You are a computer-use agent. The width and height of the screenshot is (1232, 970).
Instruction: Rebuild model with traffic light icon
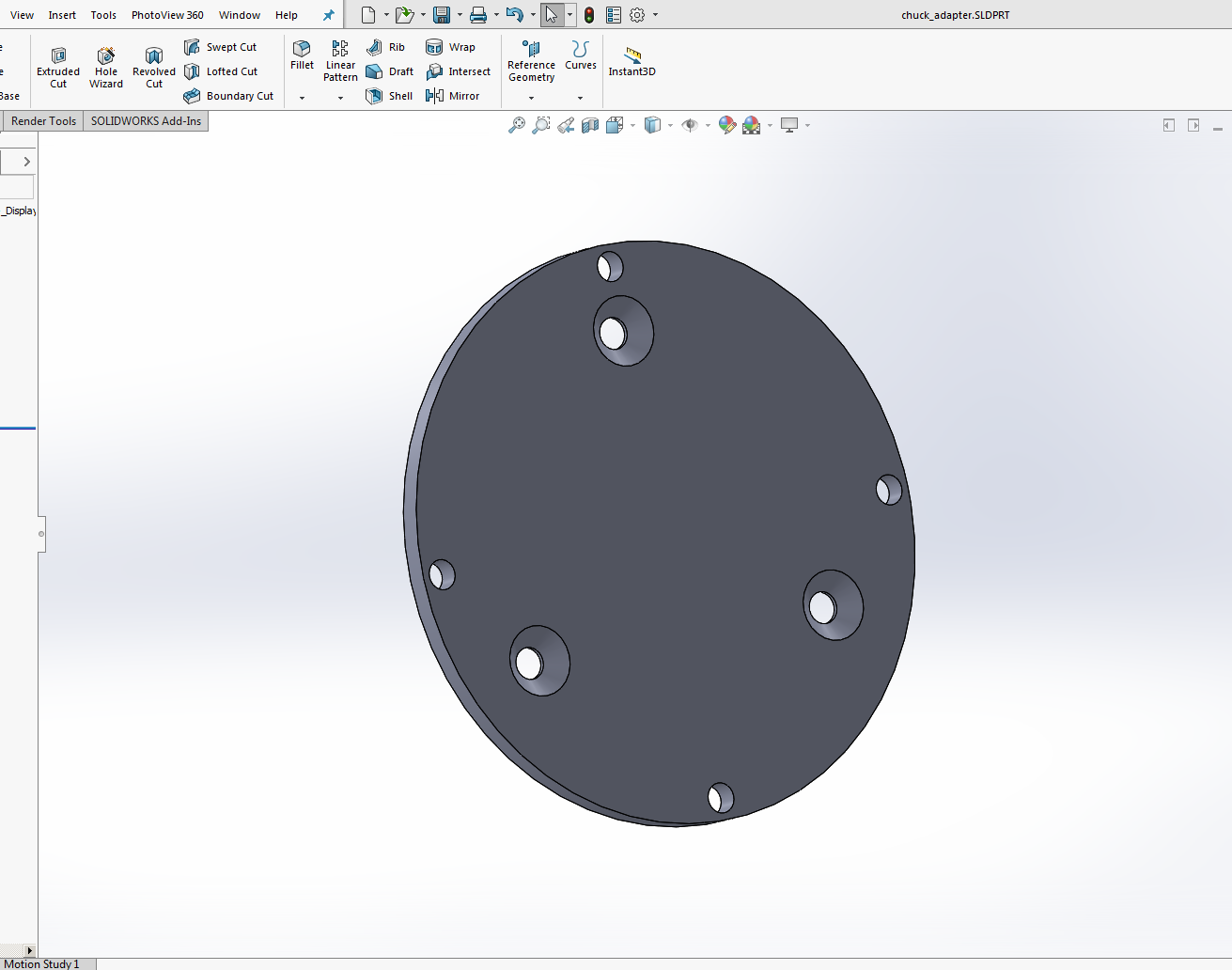589,15
